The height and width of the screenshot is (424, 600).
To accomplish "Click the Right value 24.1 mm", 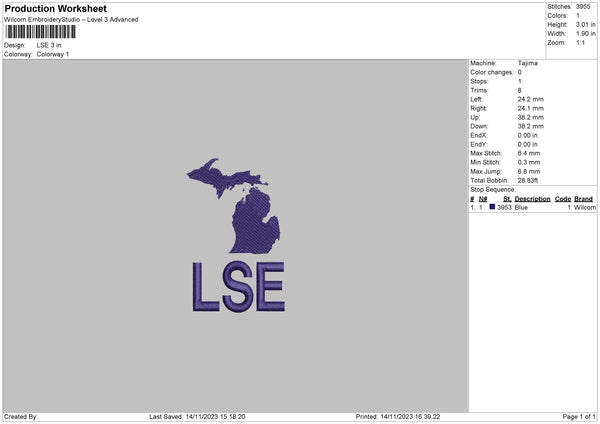I will [x=531, y=108].
